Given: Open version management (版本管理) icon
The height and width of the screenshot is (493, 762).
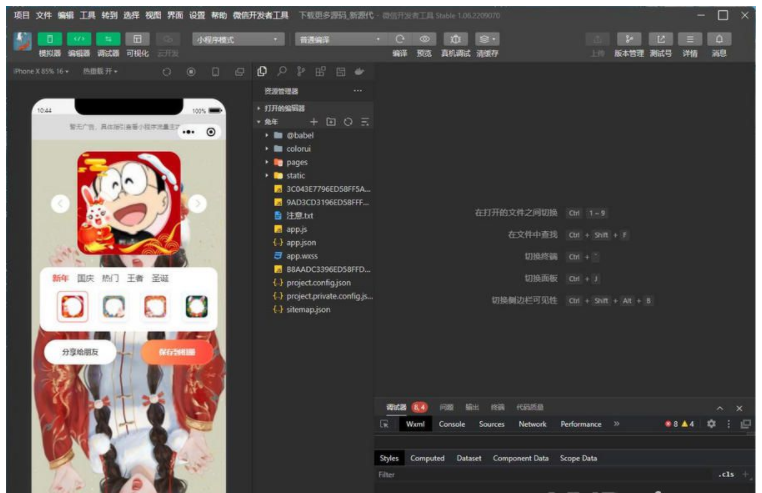Looking at the screenshot, I should click(x=628, y=39).
